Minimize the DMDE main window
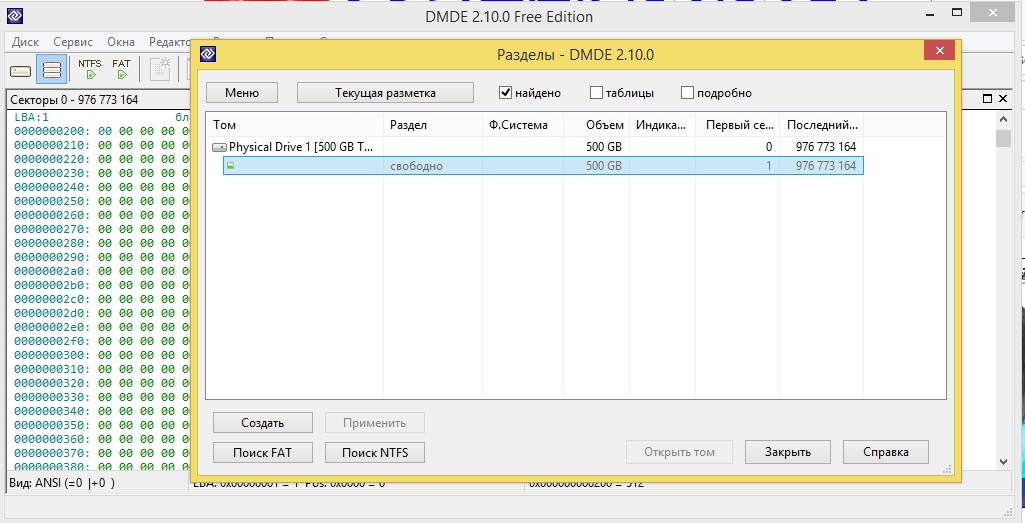This screenshot has height=523, width=1025. click(930, 13)
